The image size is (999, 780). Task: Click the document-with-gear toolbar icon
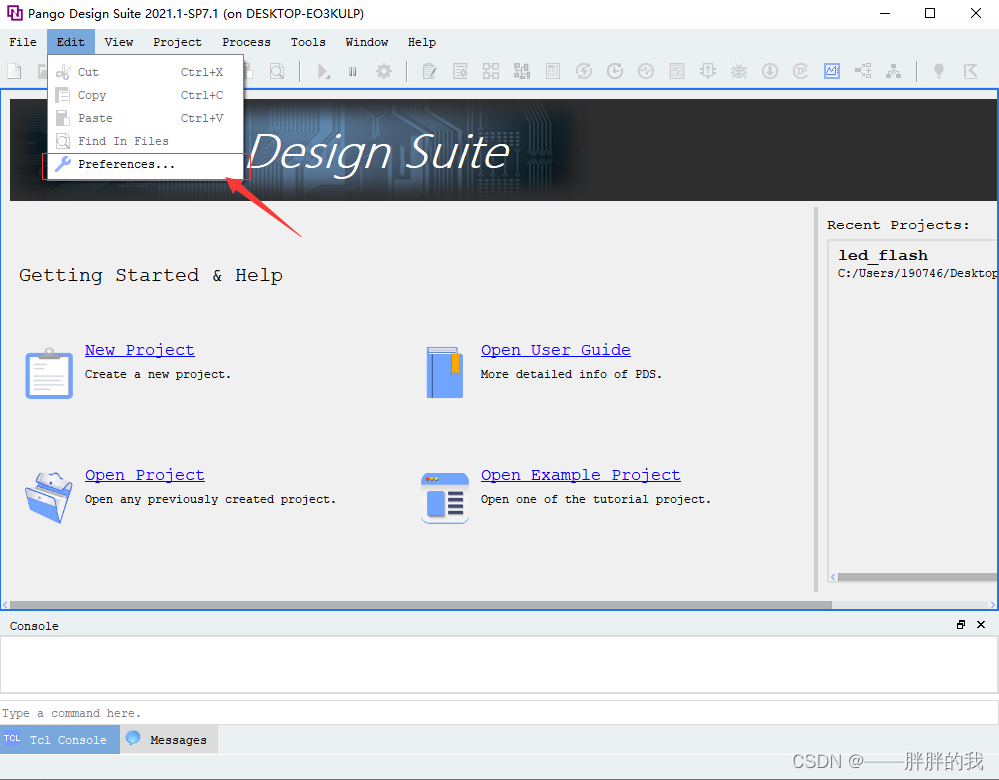[x=460, y=71]
